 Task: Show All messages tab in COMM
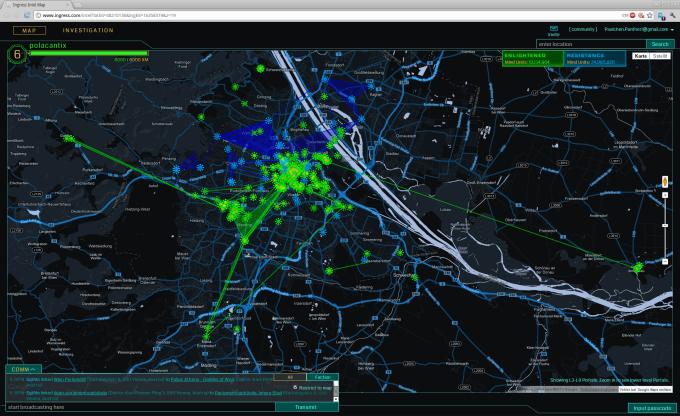coord(290,377)
